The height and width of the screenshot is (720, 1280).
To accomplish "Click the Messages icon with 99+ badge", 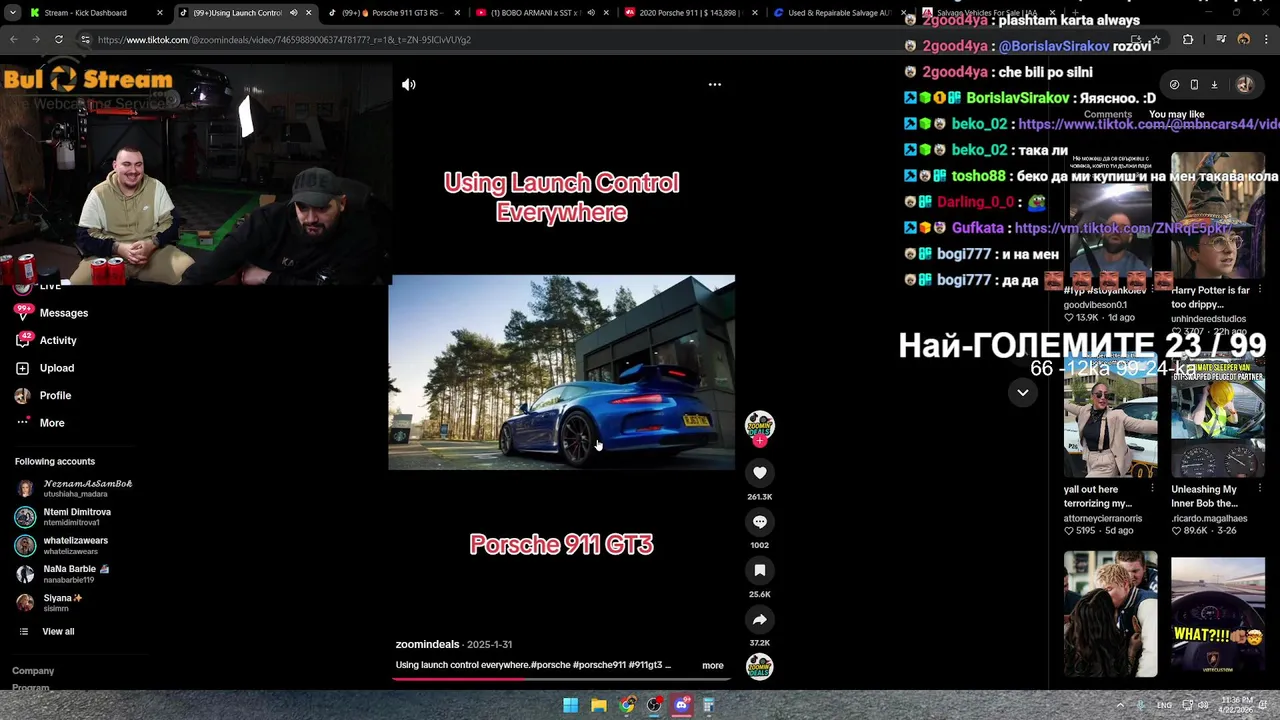I will click(23, 312).
